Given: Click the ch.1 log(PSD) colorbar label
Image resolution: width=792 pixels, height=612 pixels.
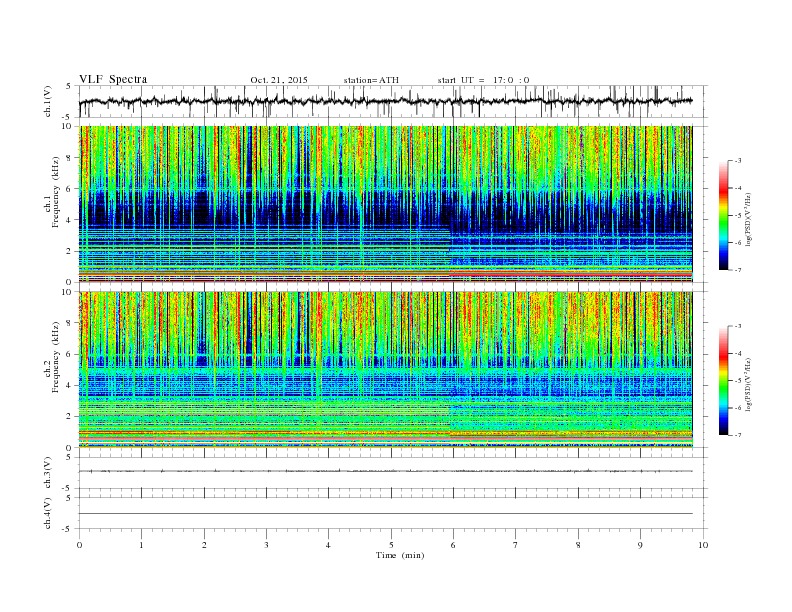Looking at the screenshot, I should [x=749, y=218].
